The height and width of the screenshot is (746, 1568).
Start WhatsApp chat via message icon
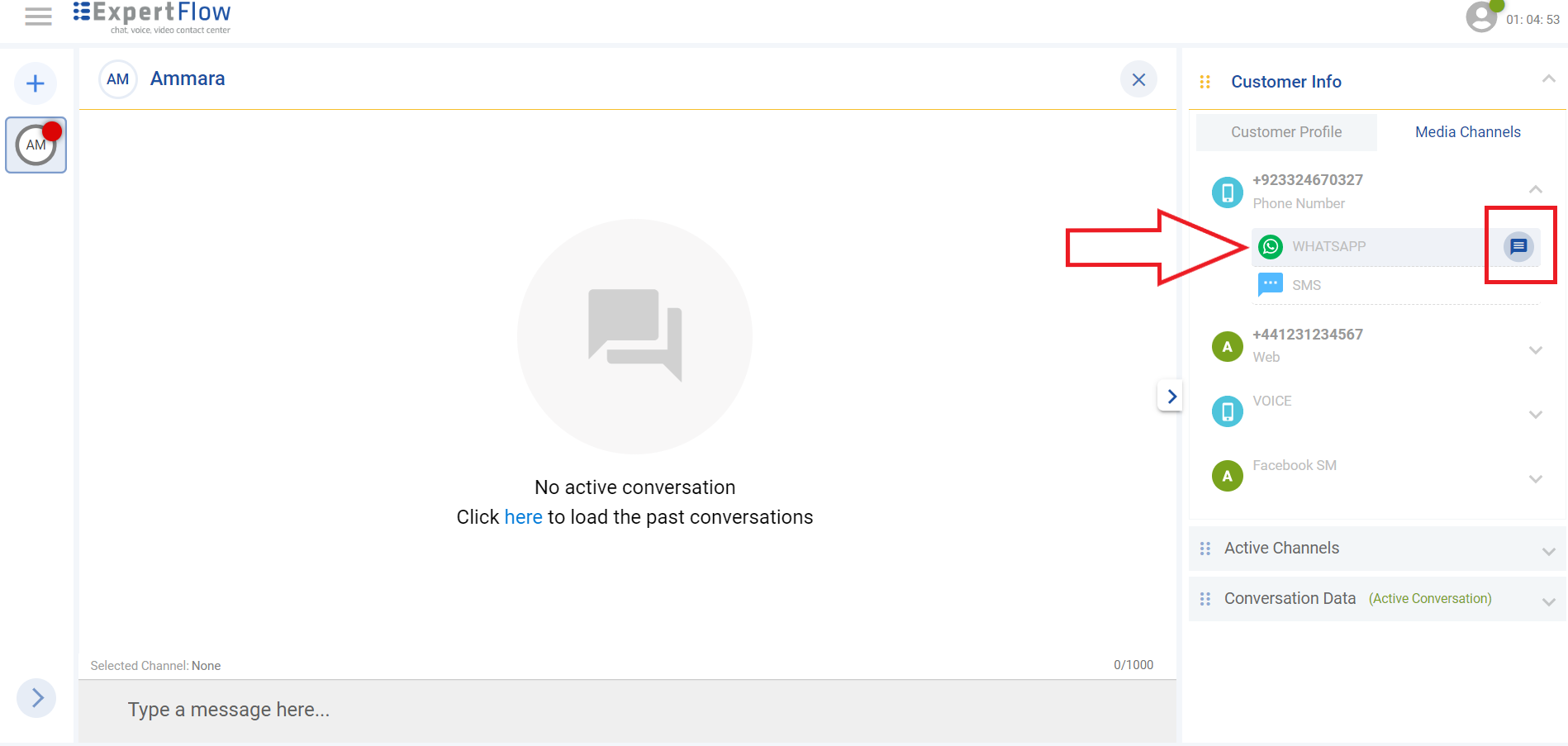pyautogui.click(x=1518, y=246)
